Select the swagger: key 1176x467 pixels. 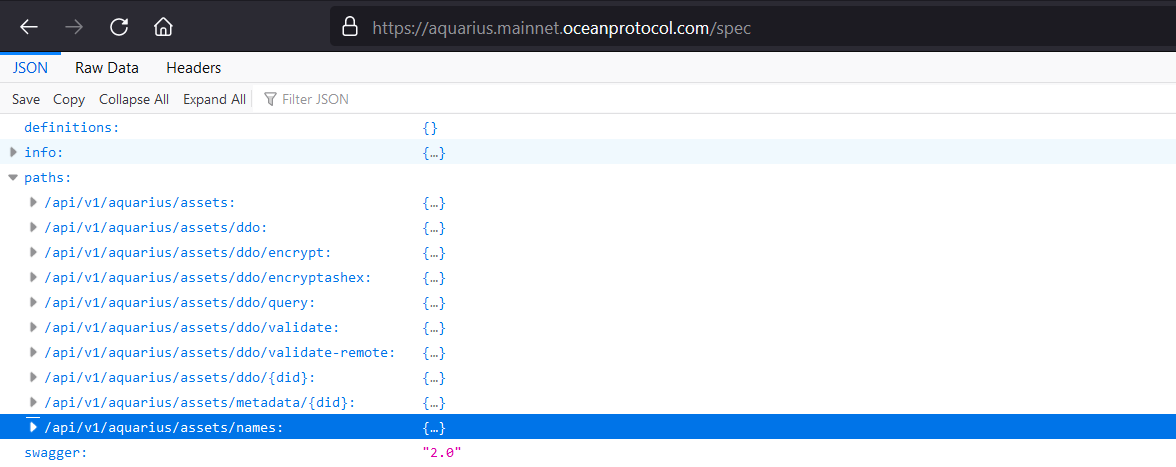point(56,453)
